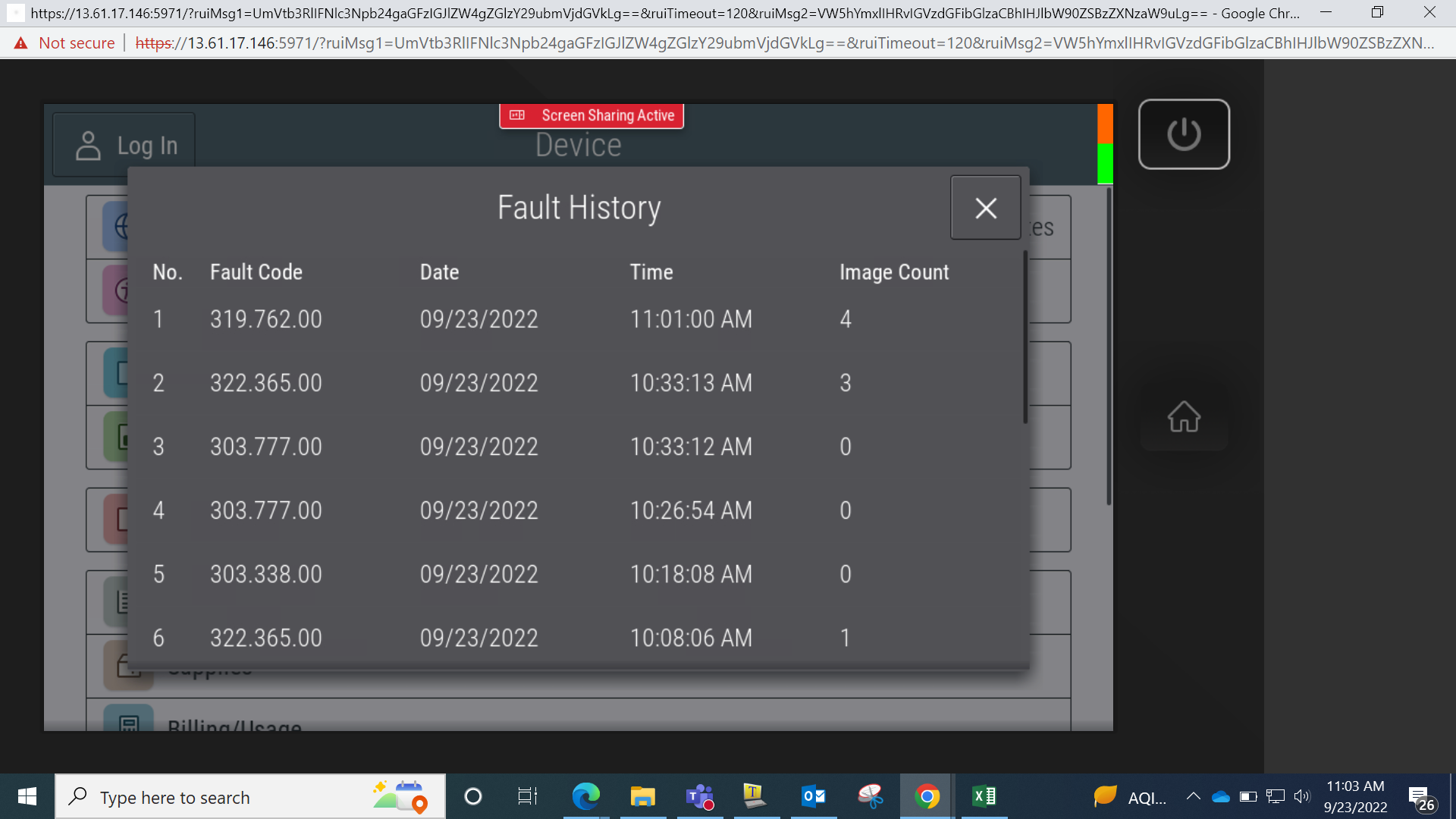1456x819 pixels.
Task: Open File Explorer from taskbar
Action: (642, 796)
